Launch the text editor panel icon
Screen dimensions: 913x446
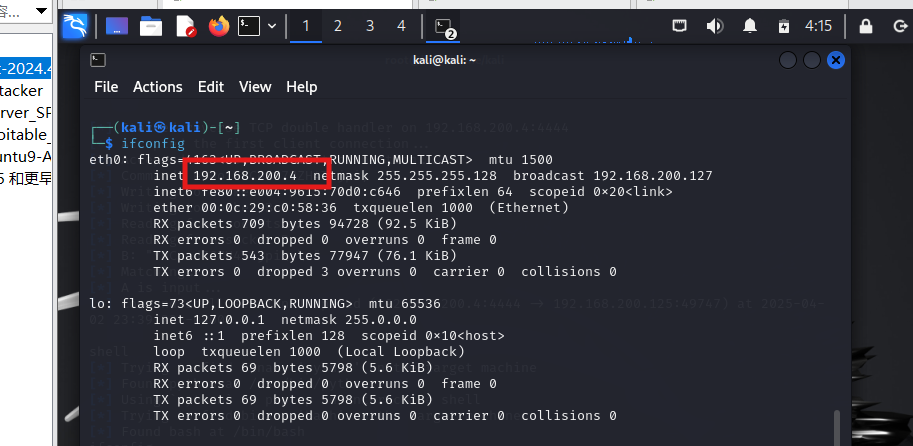coord(186,26)
